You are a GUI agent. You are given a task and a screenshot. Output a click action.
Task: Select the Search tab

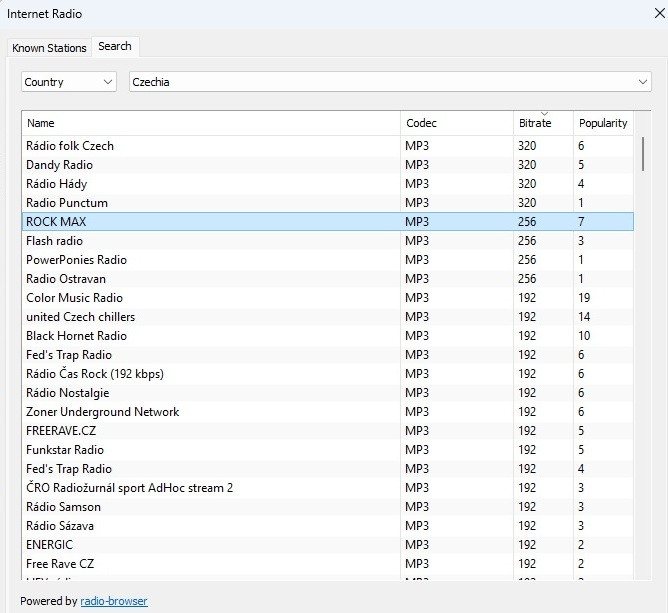click(x=115, y=46)
